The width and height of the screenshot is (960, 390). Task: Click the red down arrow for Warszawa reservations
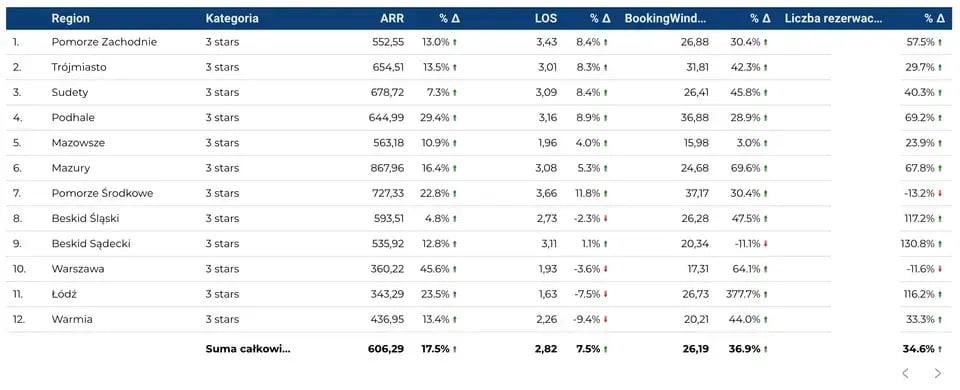pyautogui.click(x=940, y=269)
